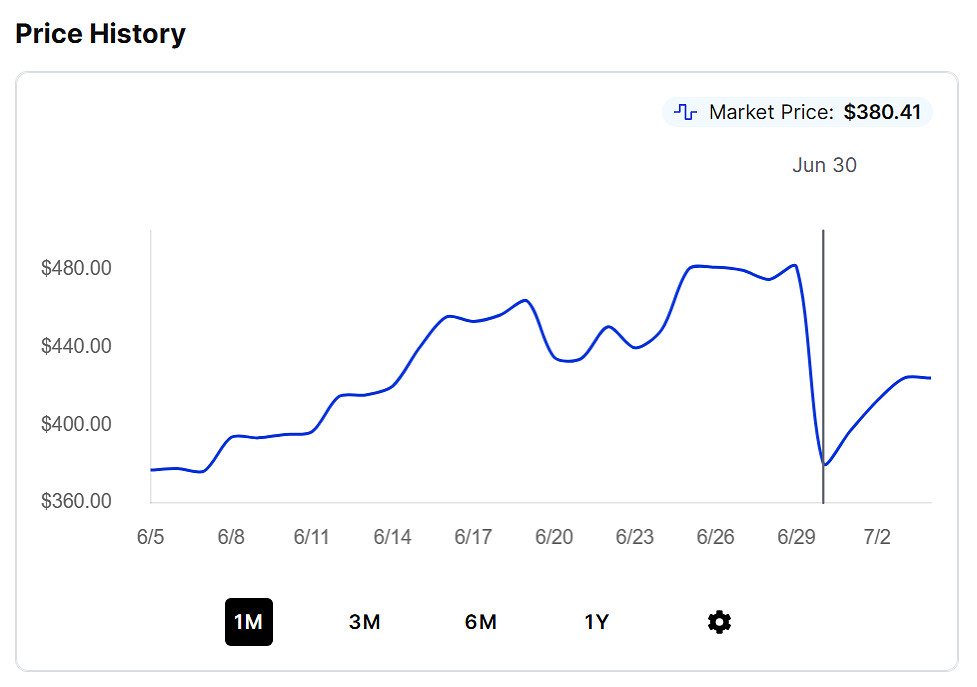Click the 6/5 date axis label
The image size is (977, 687).
tap(150, 537)
